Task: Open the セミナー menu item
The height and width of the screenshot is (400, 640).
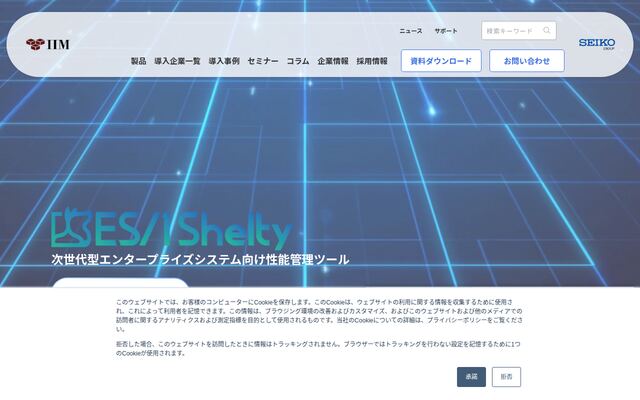Action: [263, 61]
